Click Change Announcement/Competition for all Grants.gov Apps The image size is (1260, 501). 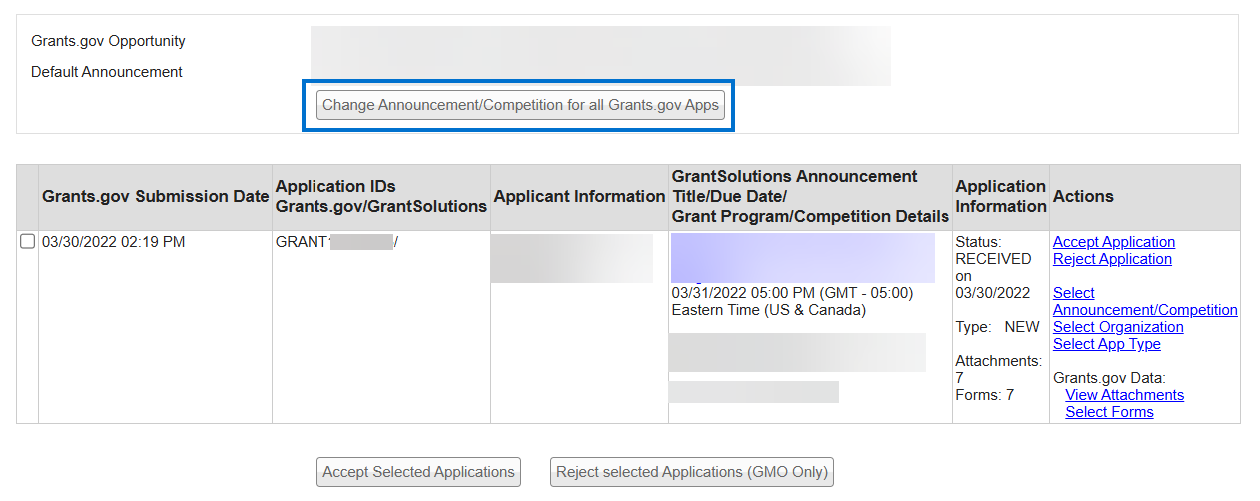[x=520, y=105]
